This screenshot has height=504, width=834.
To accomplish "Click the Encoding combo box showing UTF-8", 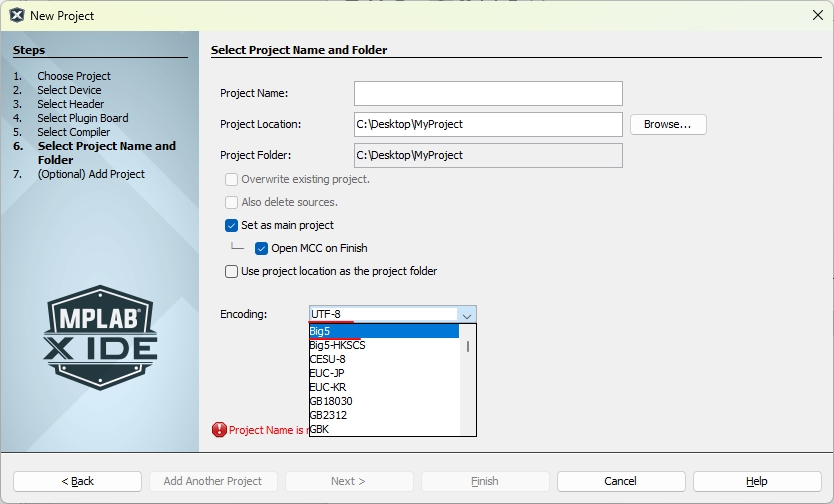I will [393, 314].
